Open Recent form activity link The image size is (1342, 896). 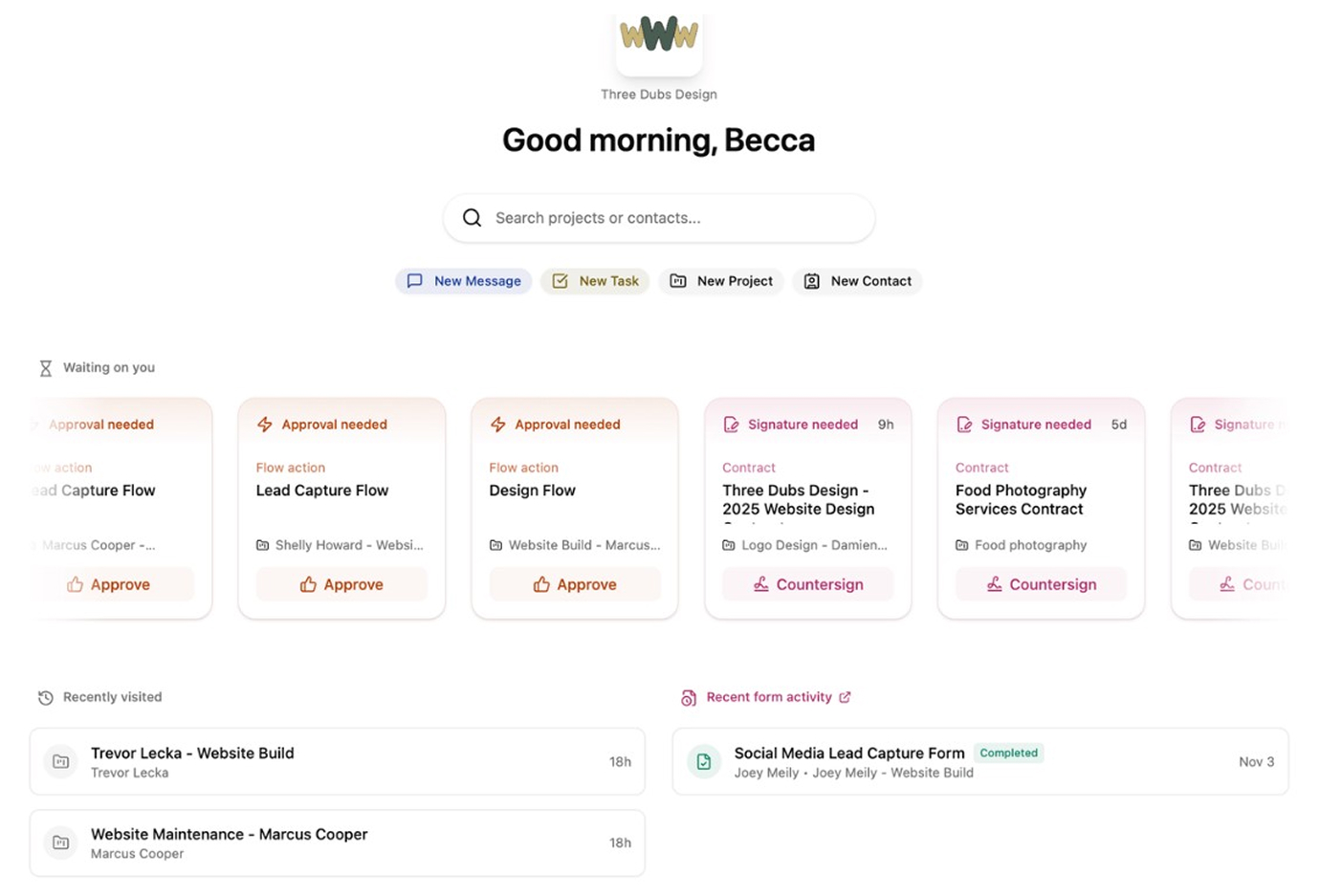769,697
